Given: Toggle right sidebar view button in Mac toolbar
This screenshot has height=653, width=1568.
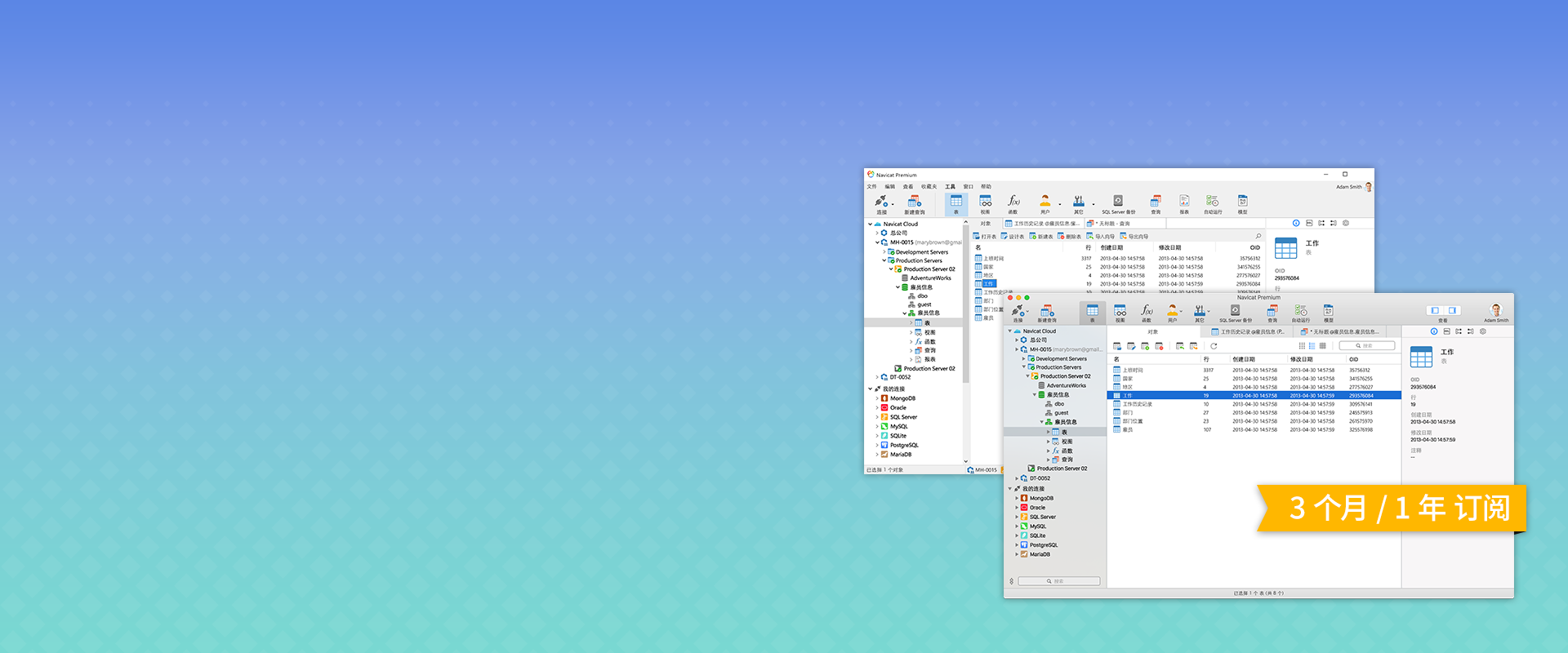Looking at the screenshot, I should 1452,310.
